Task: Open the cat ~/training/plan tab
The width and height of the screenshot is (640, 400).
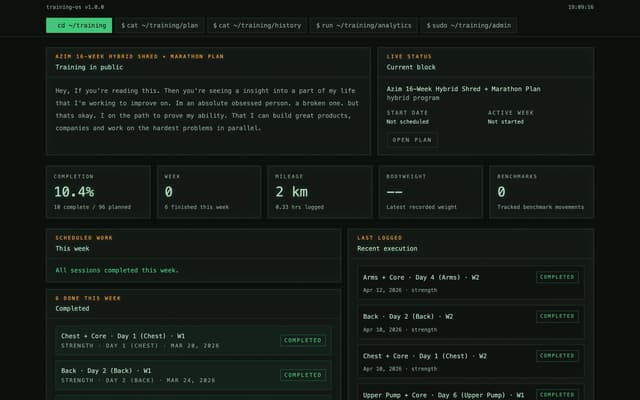Action: (x=160, y=25)
